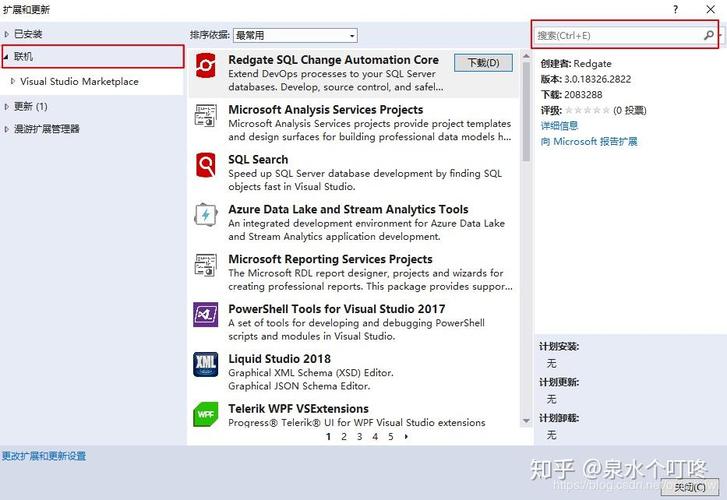Image resolution: width=727 pixels, height=500 pixels.
Task: Click the scroll down arrow of list
Action: pyautogui.click(x=526, y=421)
